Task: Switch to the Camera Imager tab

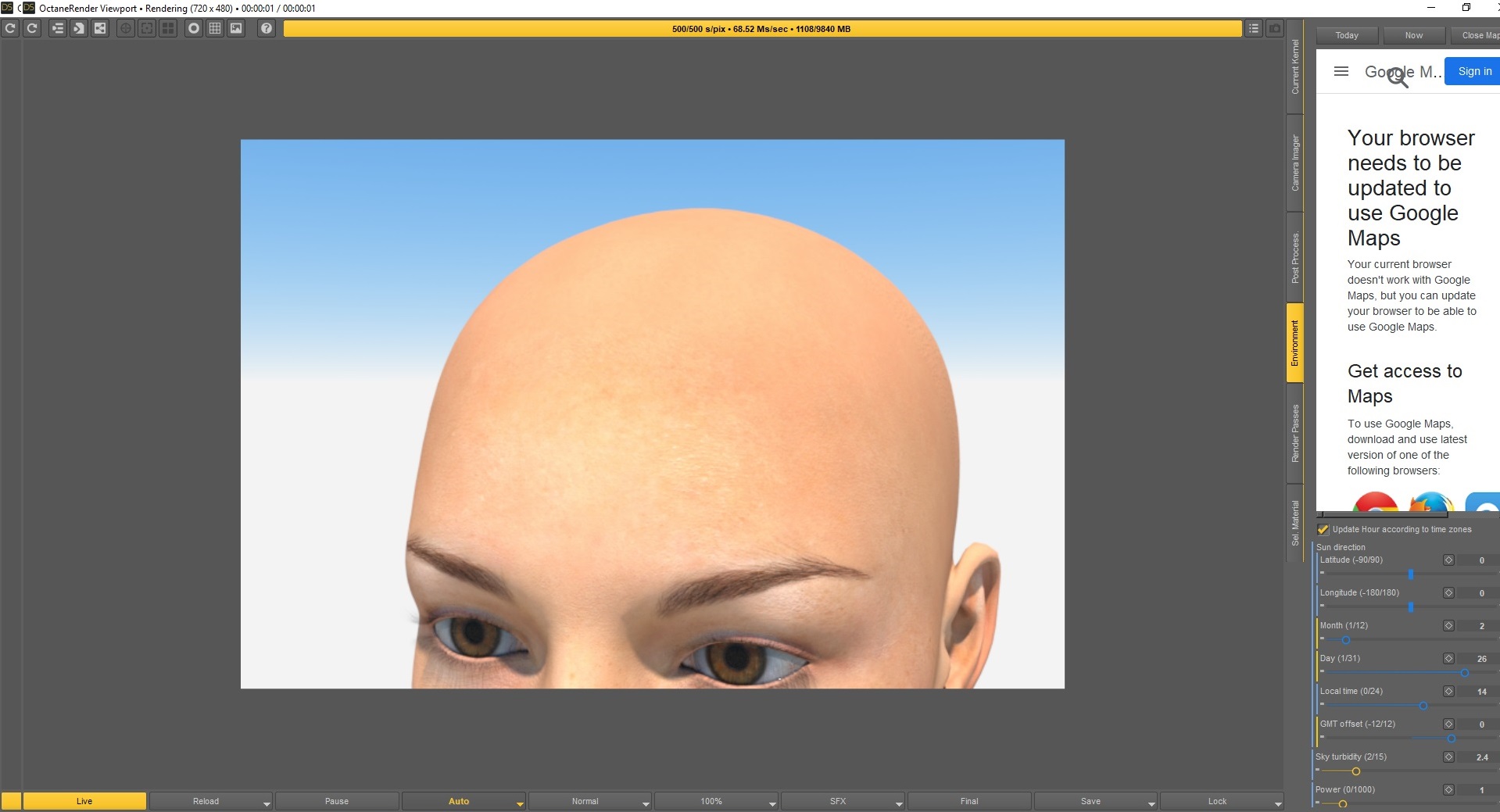Action: (x=1295, y=163)
